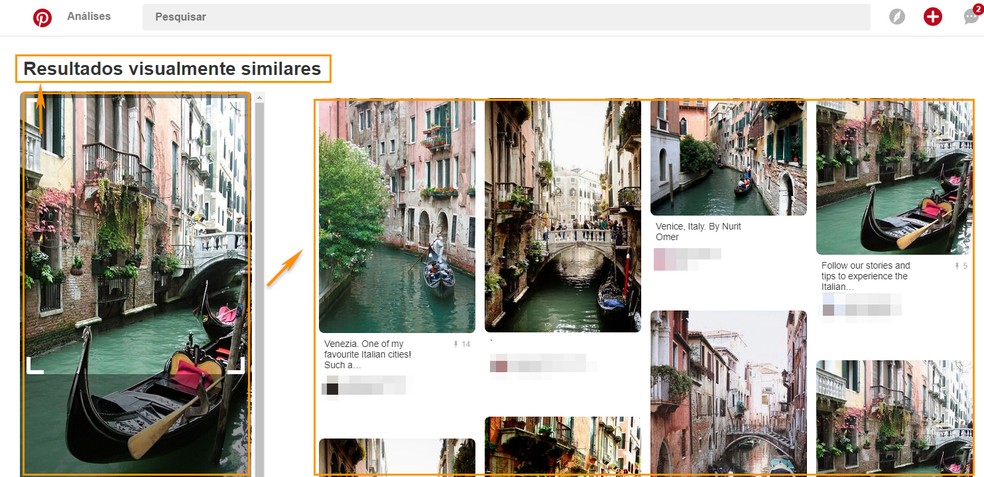This screenshot has height=477, width=984.
Task: Click the Pinterest logo icon
Action: click(x=42, y=17)
